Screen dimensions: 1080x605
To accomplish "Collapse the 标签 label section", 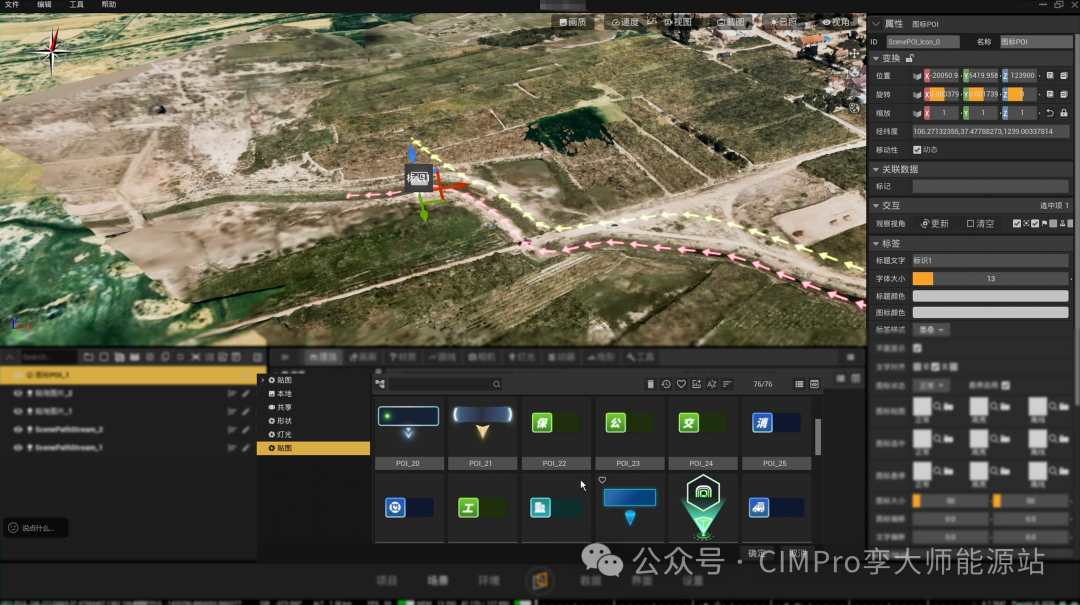I will pyautogui.click(x=876, y=243).
